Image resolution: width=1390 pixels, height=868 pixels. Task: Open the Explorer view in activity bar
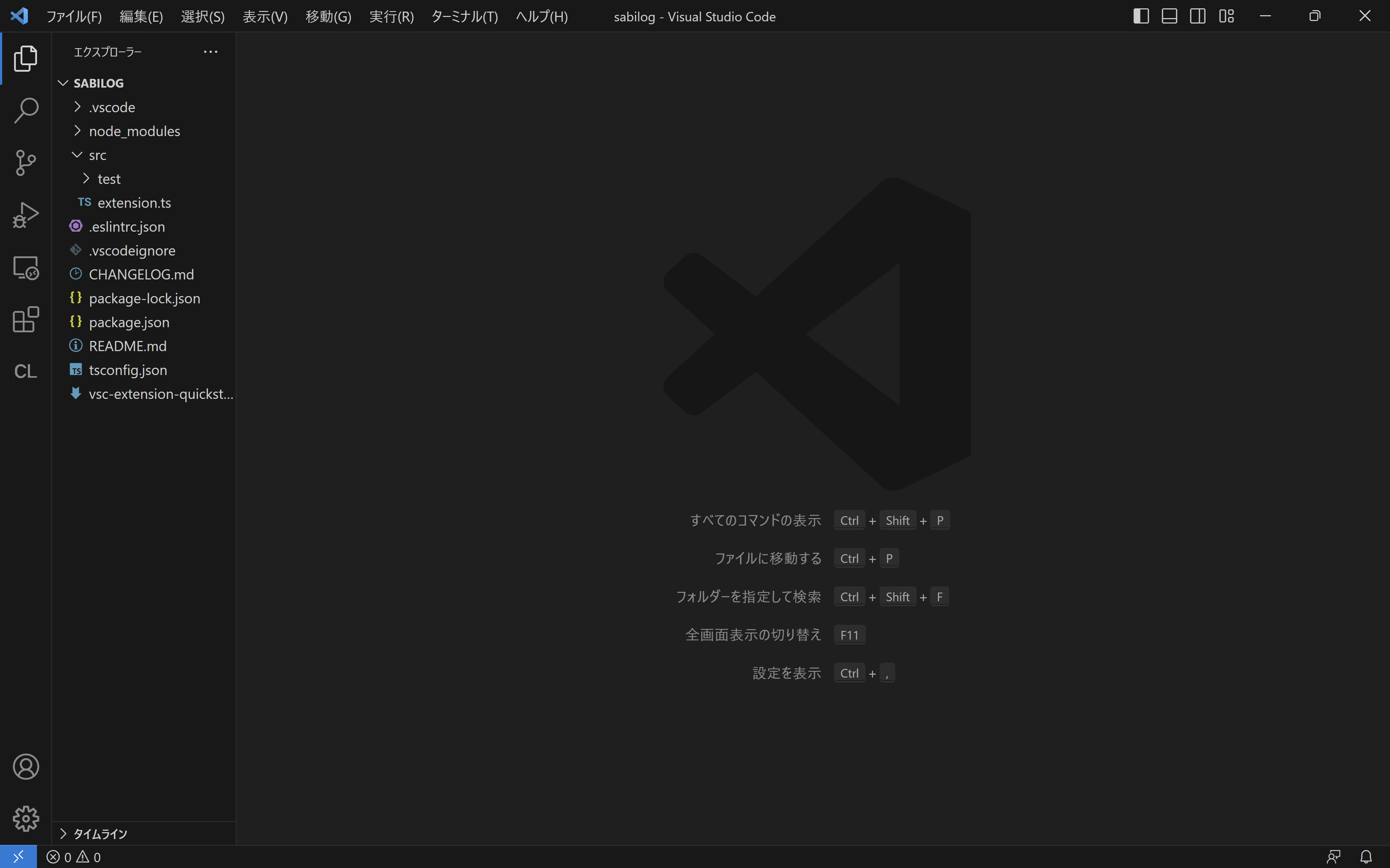(x=26, y=59)
